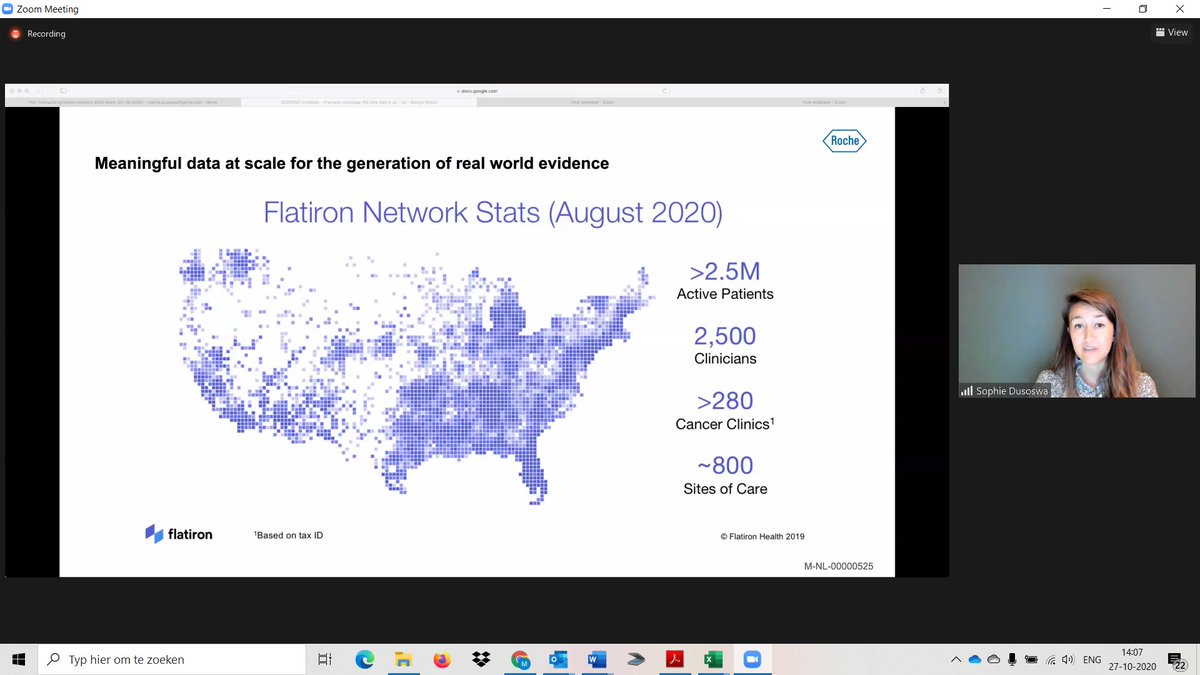This screenshot has width=1200, height=675.
Task: Click the '~800' statistic text
Action: (725, 466)
